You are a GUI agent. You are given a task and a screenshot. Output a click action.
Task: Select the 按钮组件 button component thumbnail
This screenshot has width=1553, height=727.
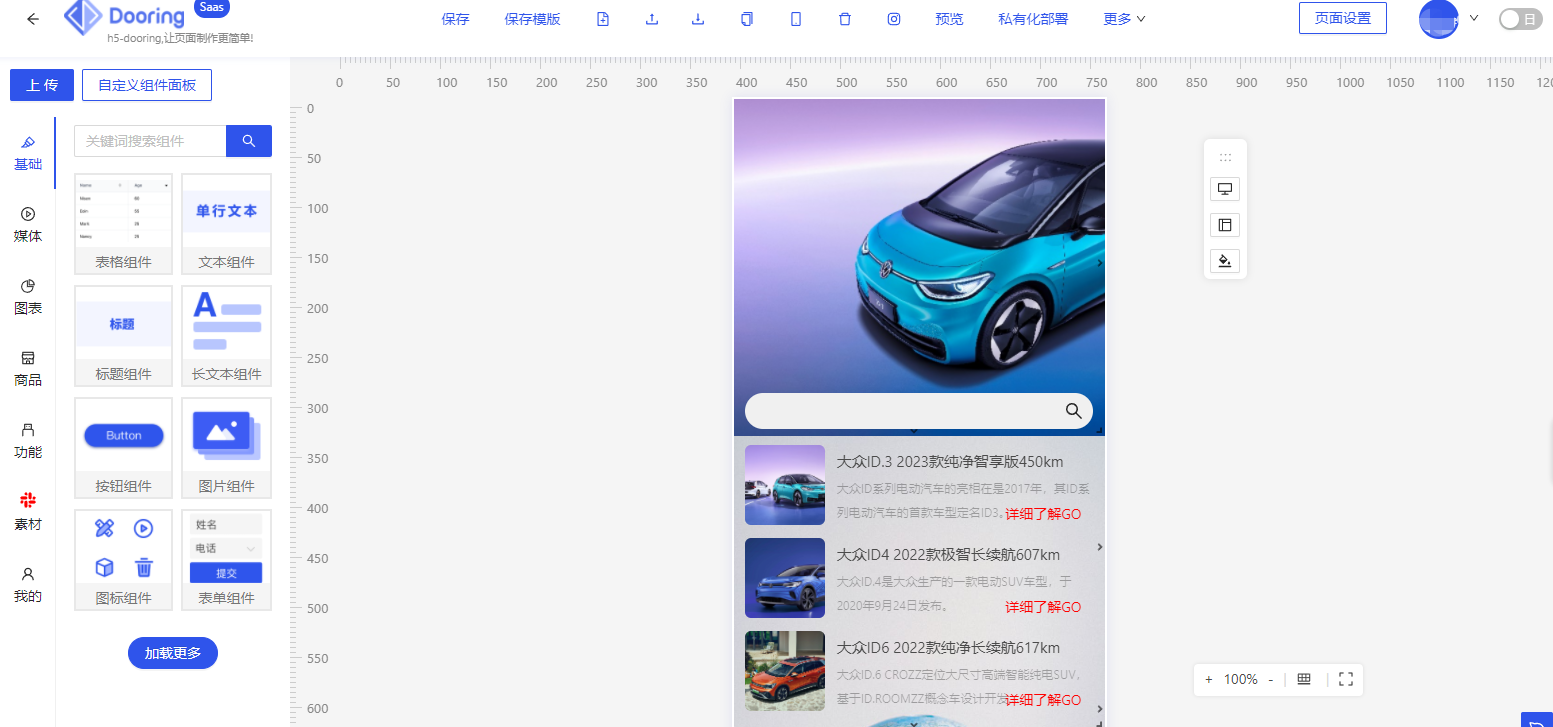click(124, 448)
